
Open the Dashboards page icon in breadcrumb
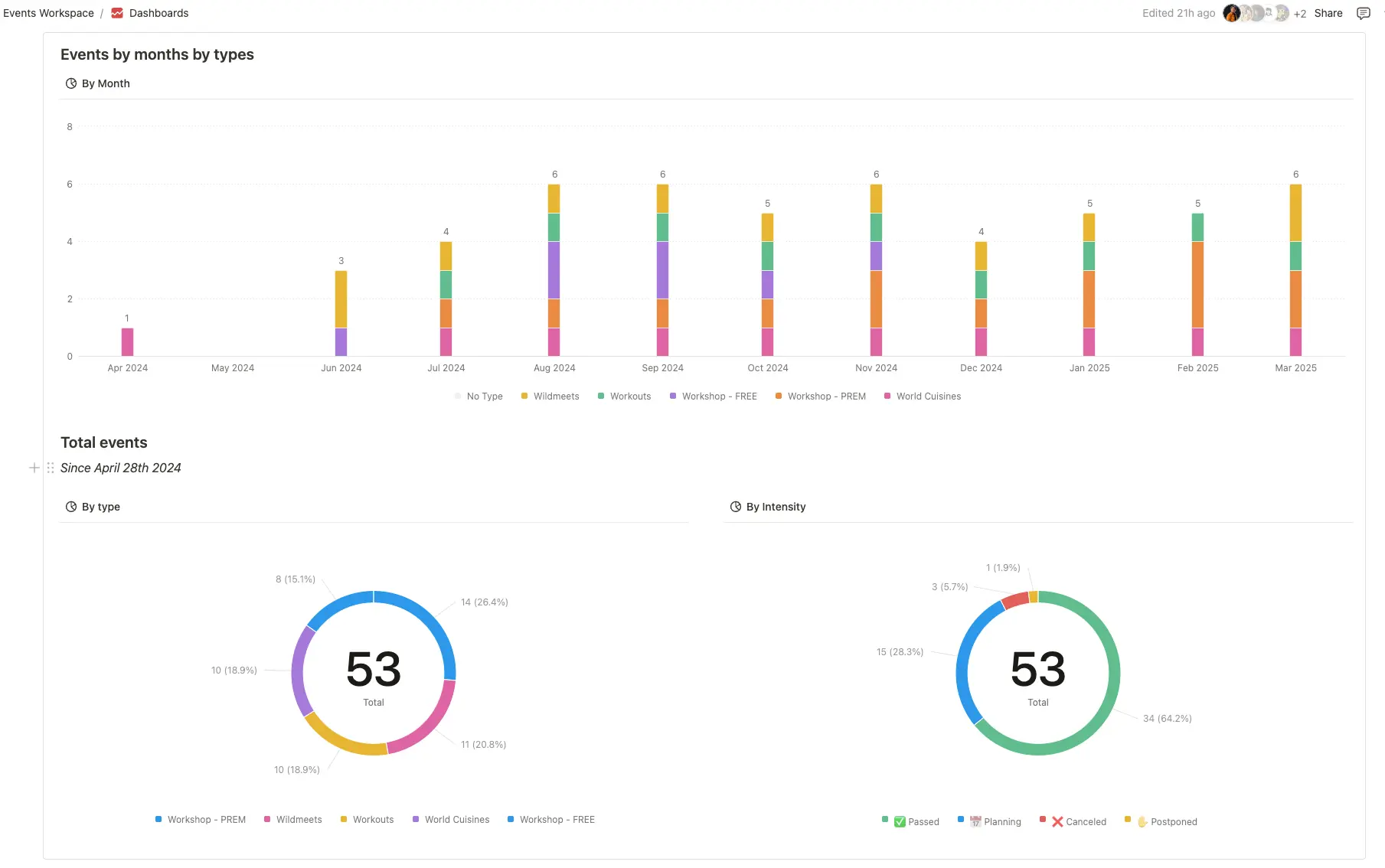point(117,13)
